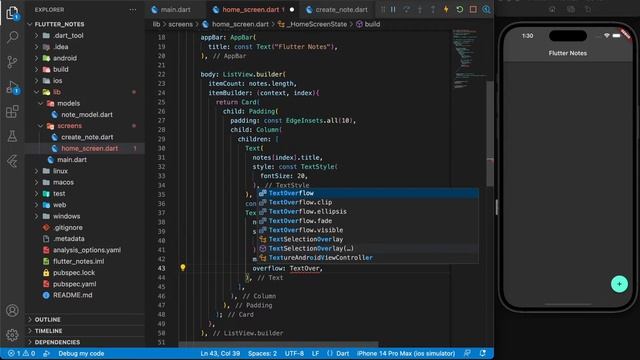Collapse the screens folder

(69, 126)
